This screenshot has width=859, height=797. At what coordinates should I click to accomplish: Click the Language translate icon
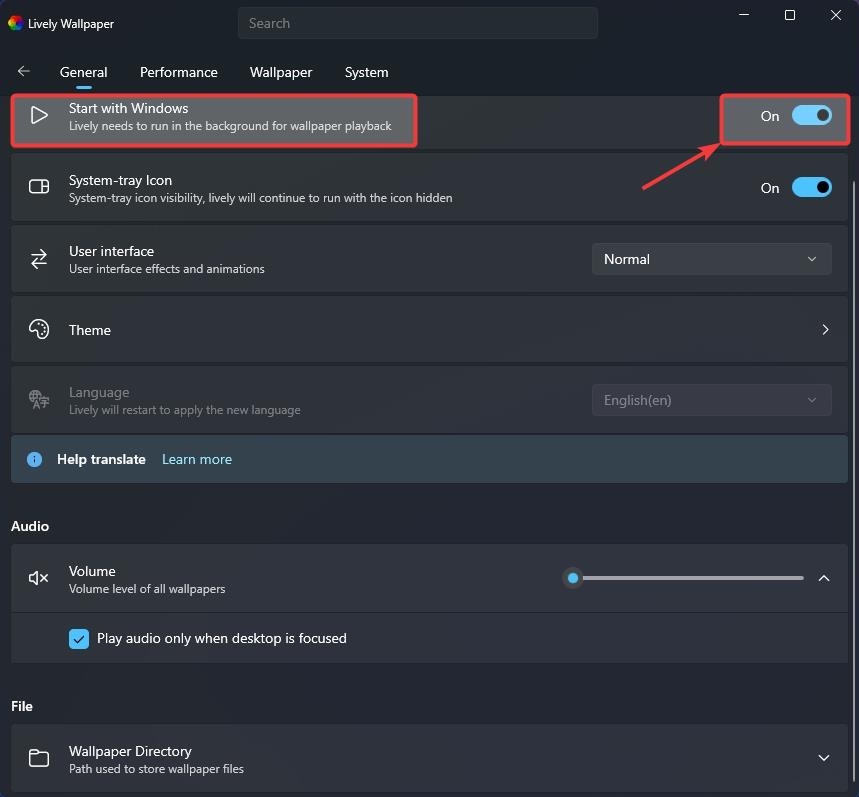point(39,400)
